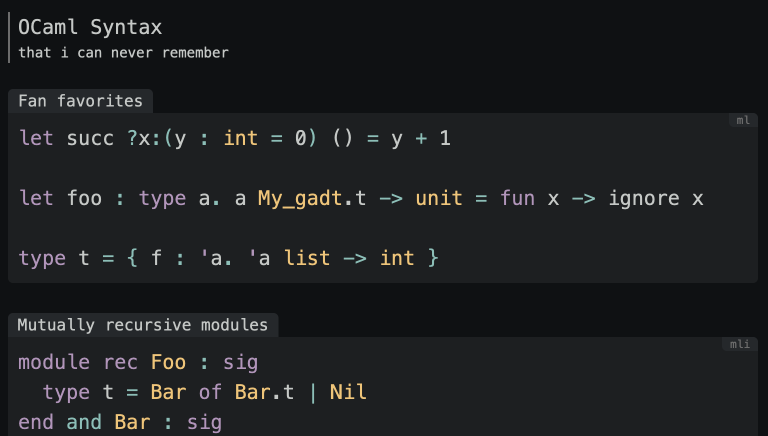Image resolution: width=768 pixels, height=436 pixels.
Task: Select the "Fan favorites" code block label
Action: coord(80,101)
